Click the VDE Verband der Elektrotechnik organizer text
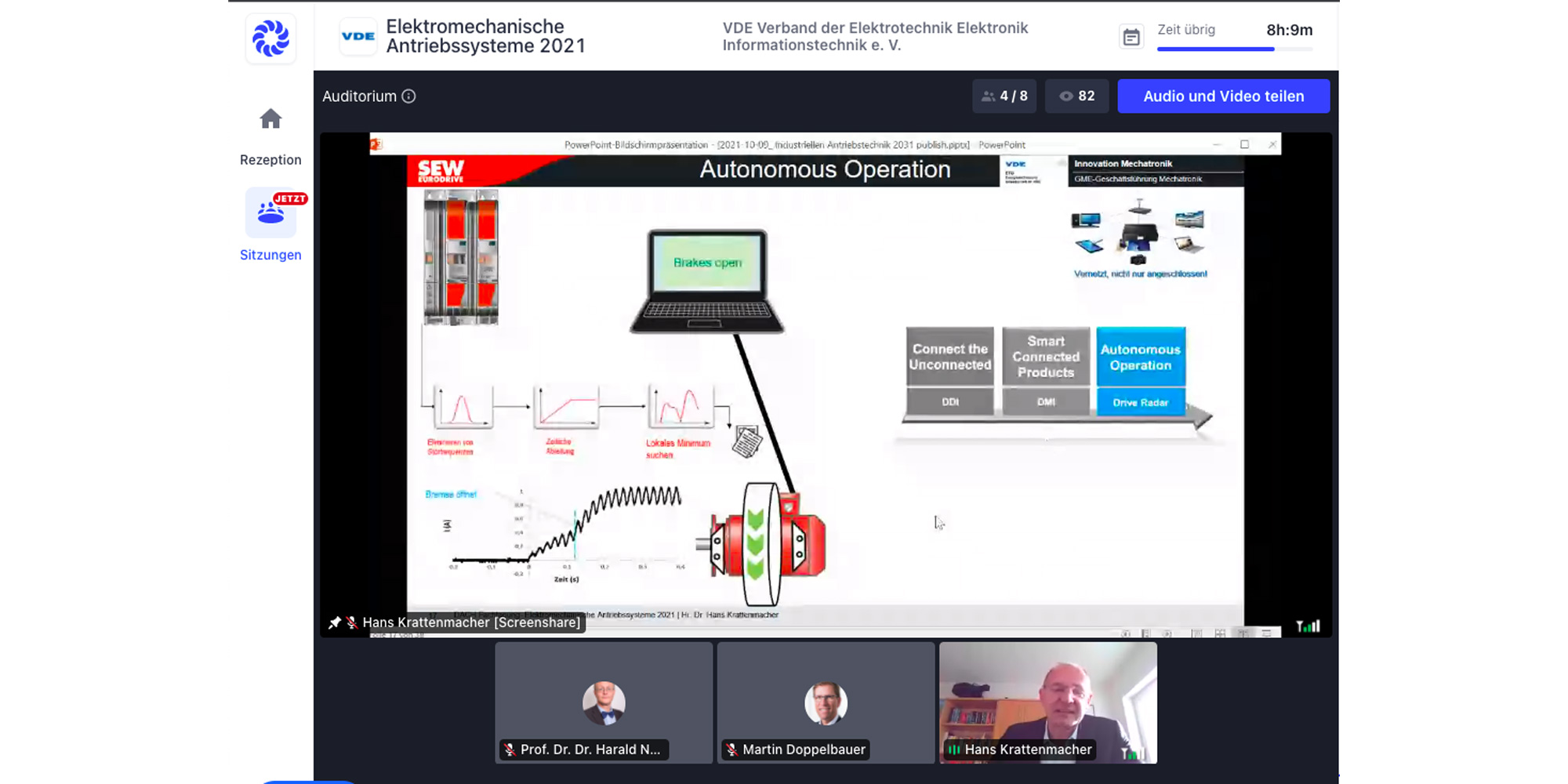 coord(875,36)
